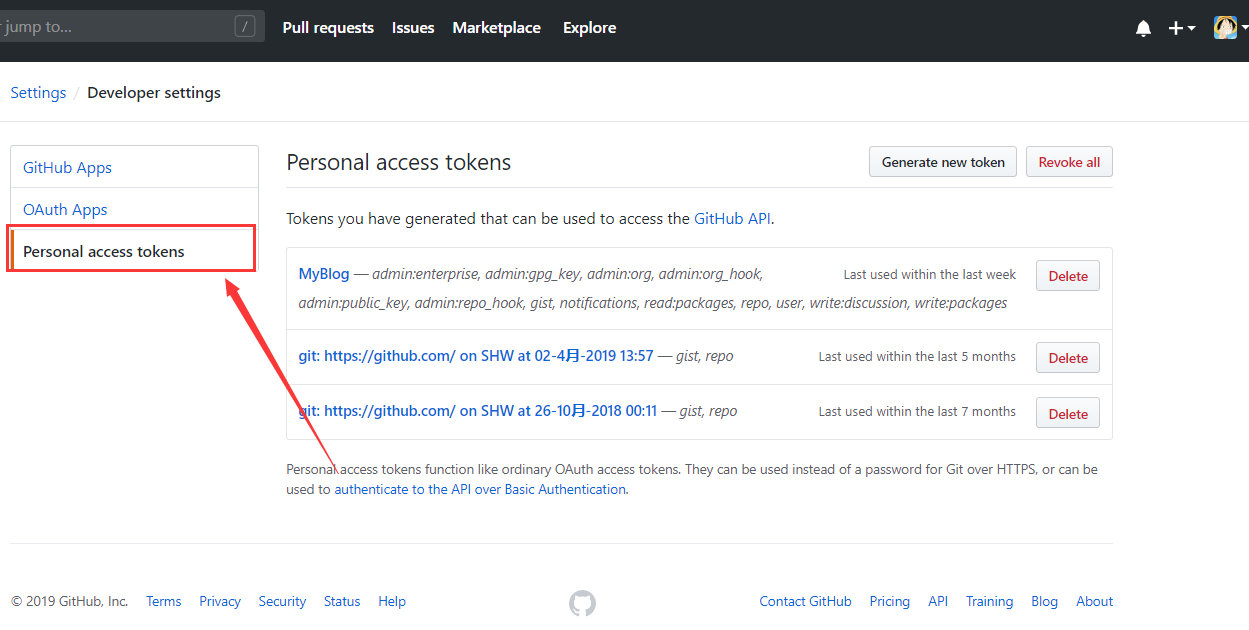Click 'Last used within the last 7 months' text
The width and height of the screenshot is (1249, 630).
[x=917, y=411]
